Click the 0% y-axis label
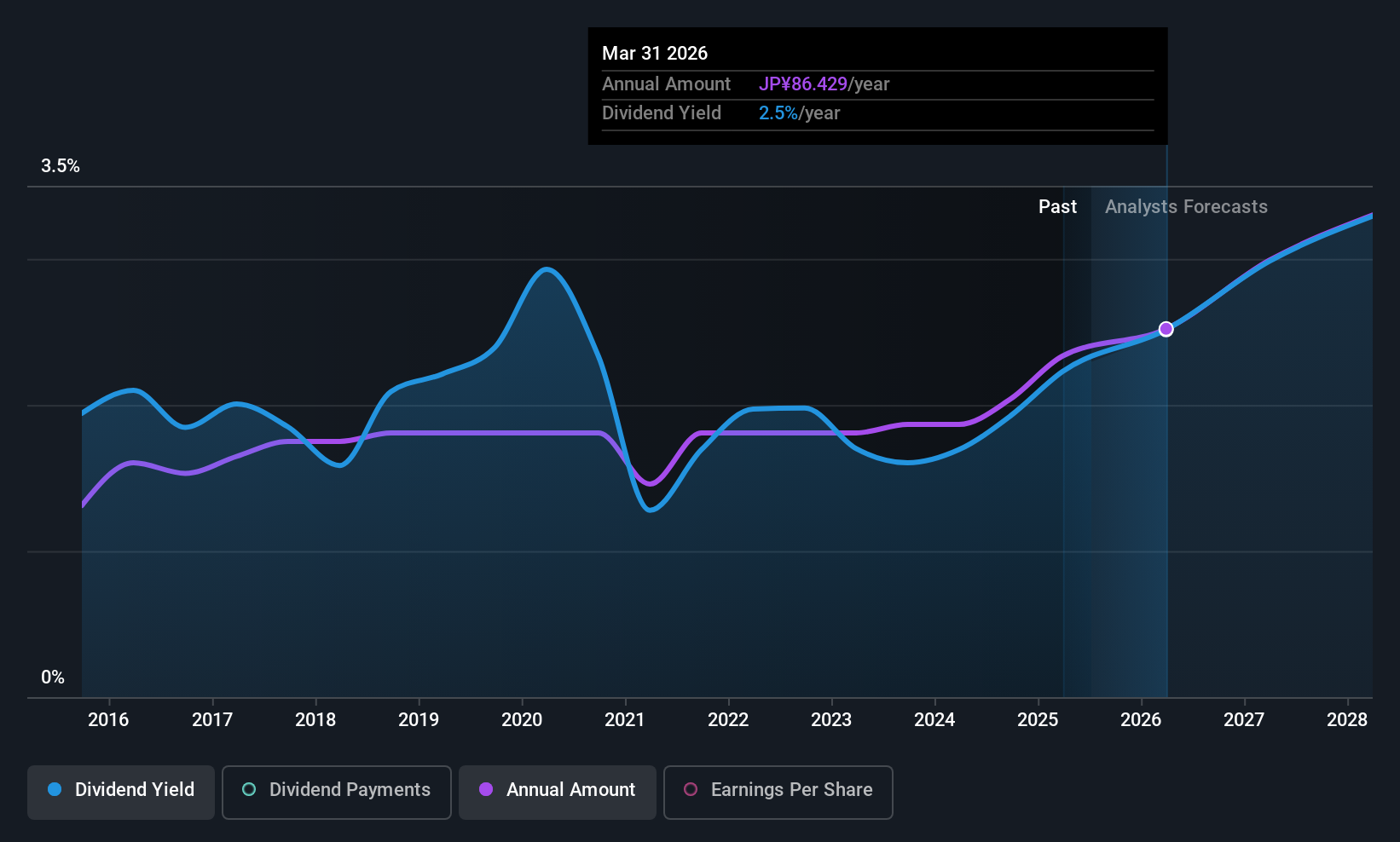 click(53, 678)
